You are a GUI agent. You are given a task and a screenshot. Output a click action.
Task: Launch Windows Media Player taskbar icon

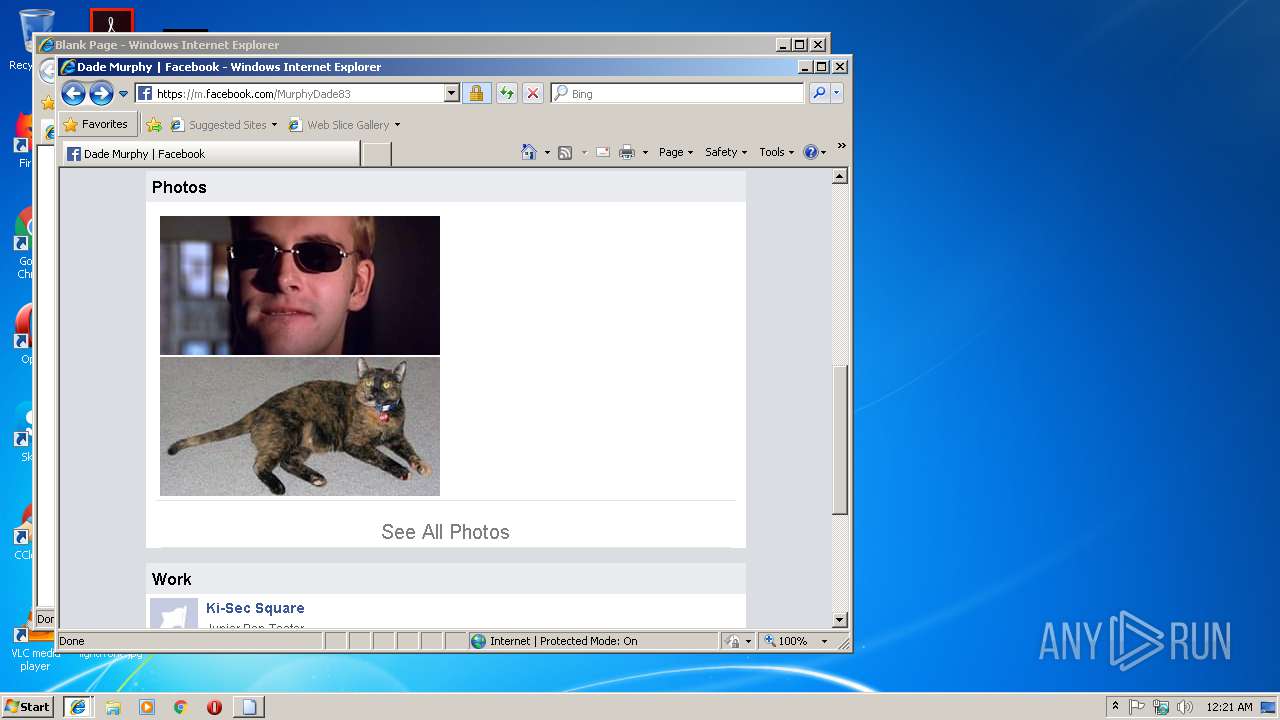click(x=147, y=707)
